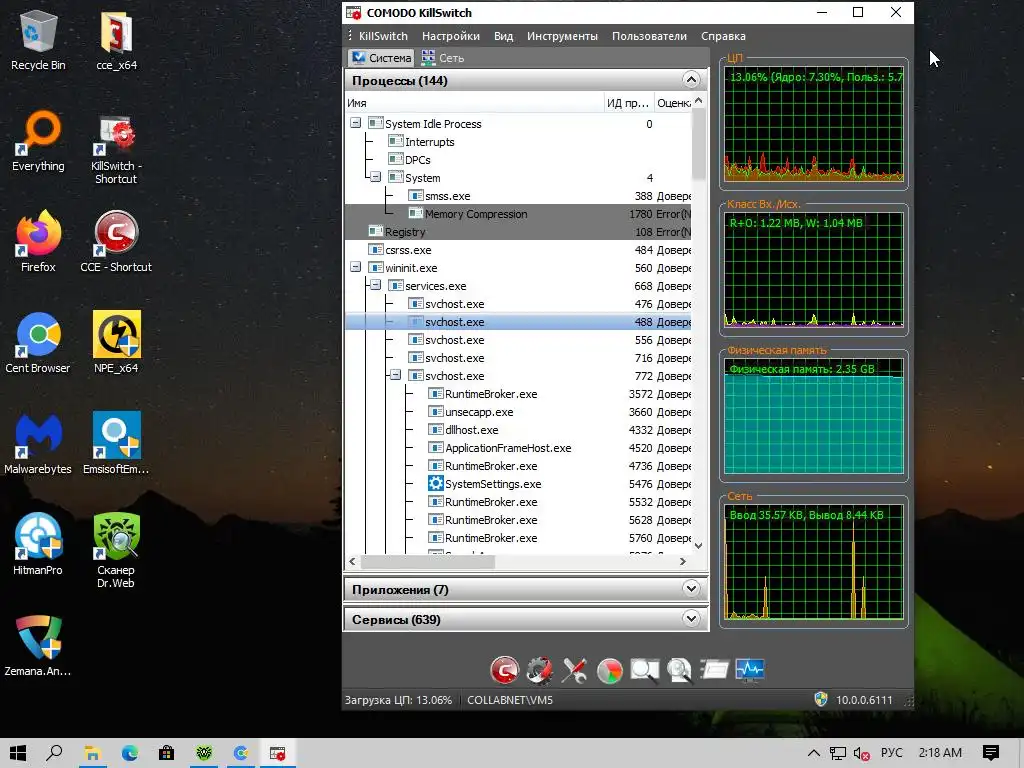
Task: Click the red Comodo C toolbar icon
Action: (x=504, y=670)
